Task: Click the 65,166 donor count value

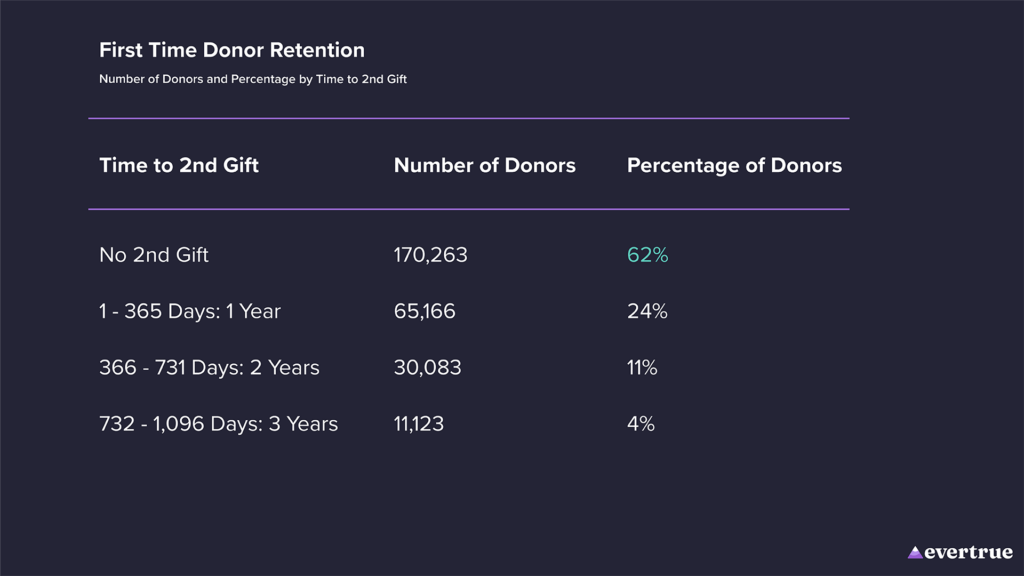Action: [425, 311]
